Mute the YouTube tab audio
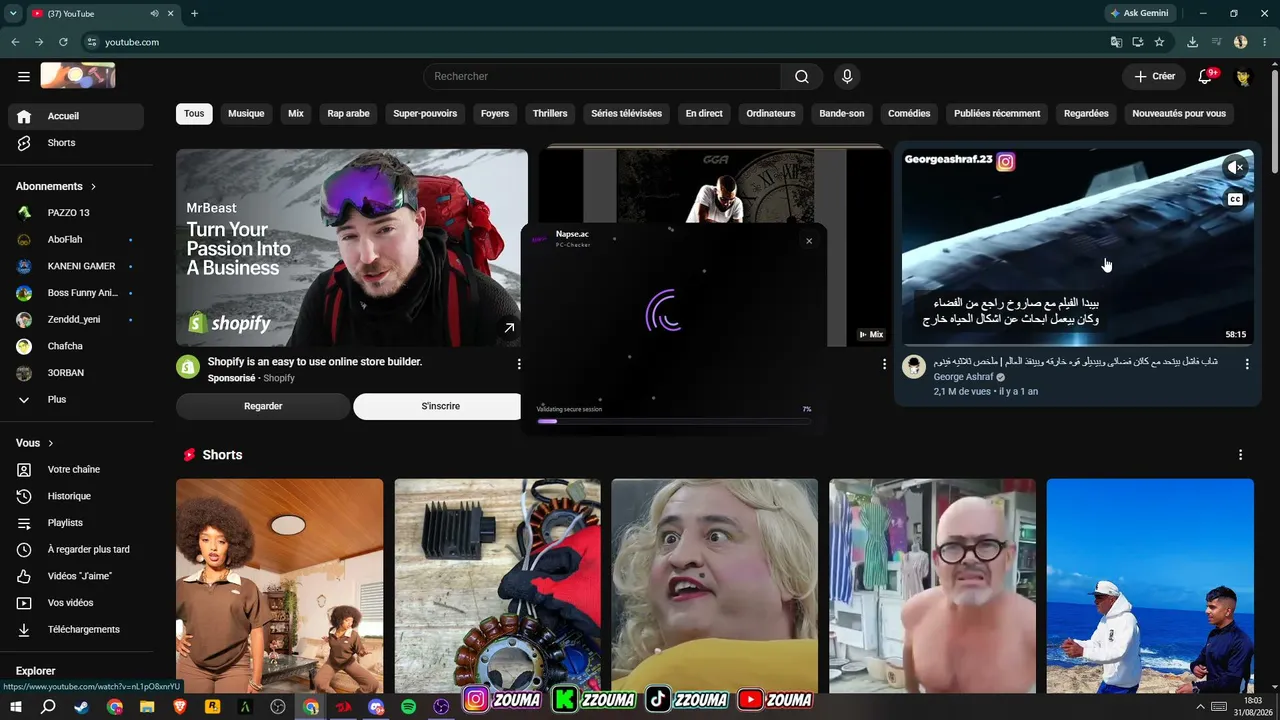This screenshot has height=720, width=1280. point(154,13)
